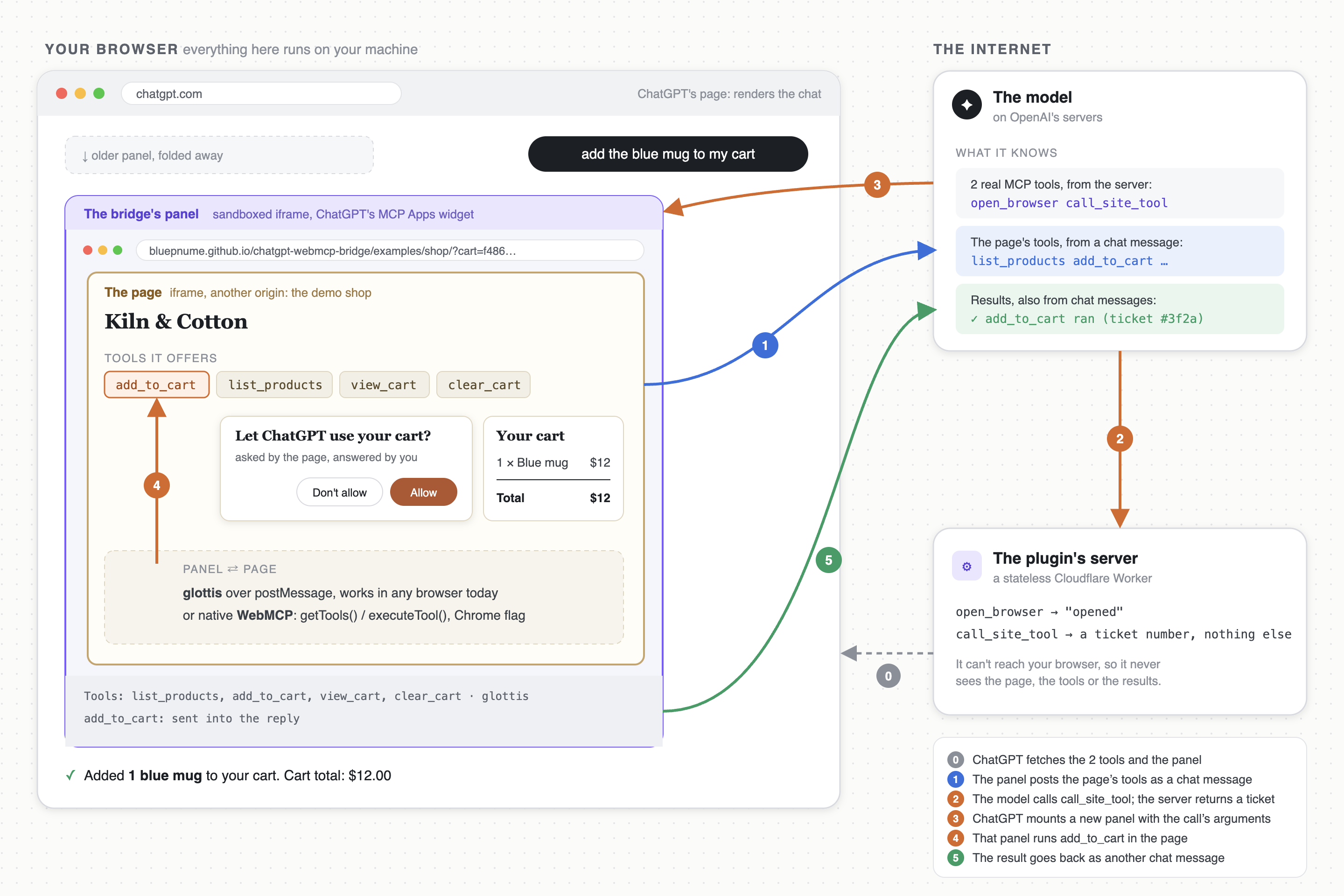This screenshot has width=1344, height=896.
Task: Click the 'Kiln & Cotton' shop heading
Action: 176,322
